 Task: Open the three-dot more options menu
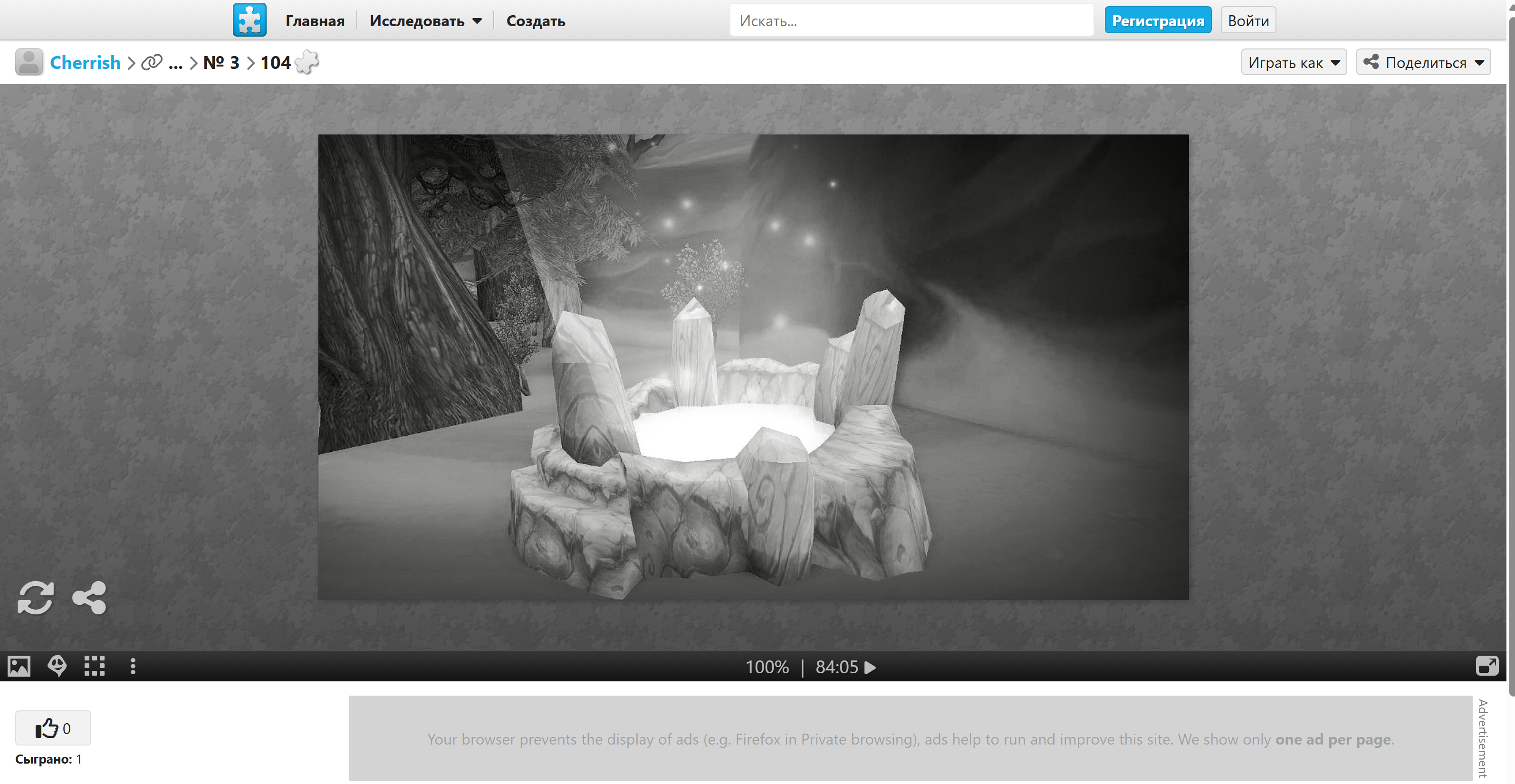point(133,666)
